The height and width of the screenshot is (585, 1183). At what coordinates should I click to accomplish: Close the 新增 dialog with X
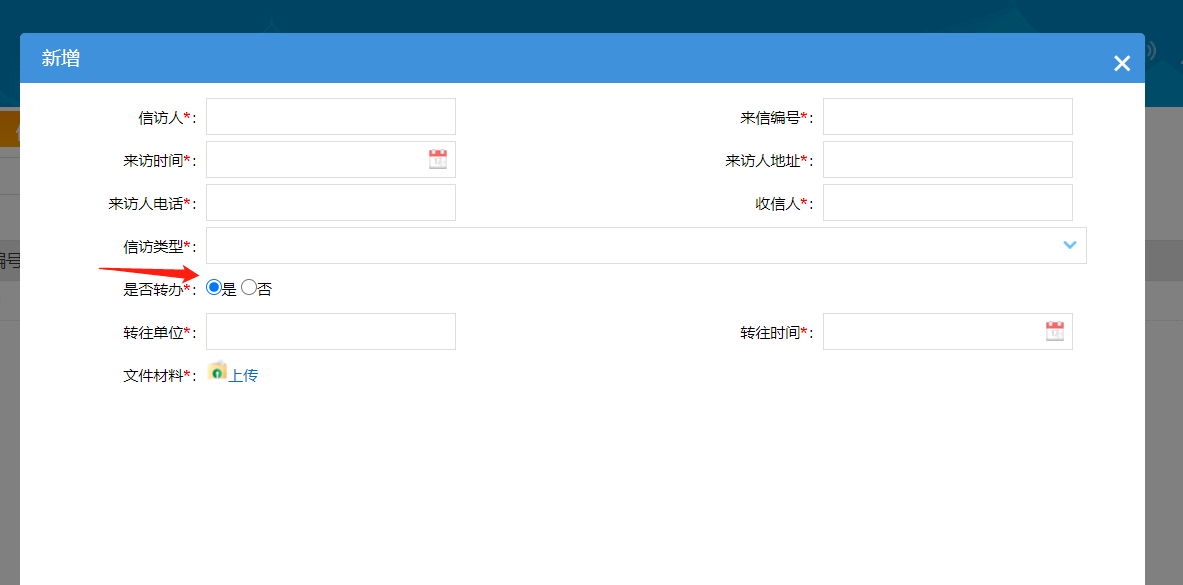(1121, 62)
